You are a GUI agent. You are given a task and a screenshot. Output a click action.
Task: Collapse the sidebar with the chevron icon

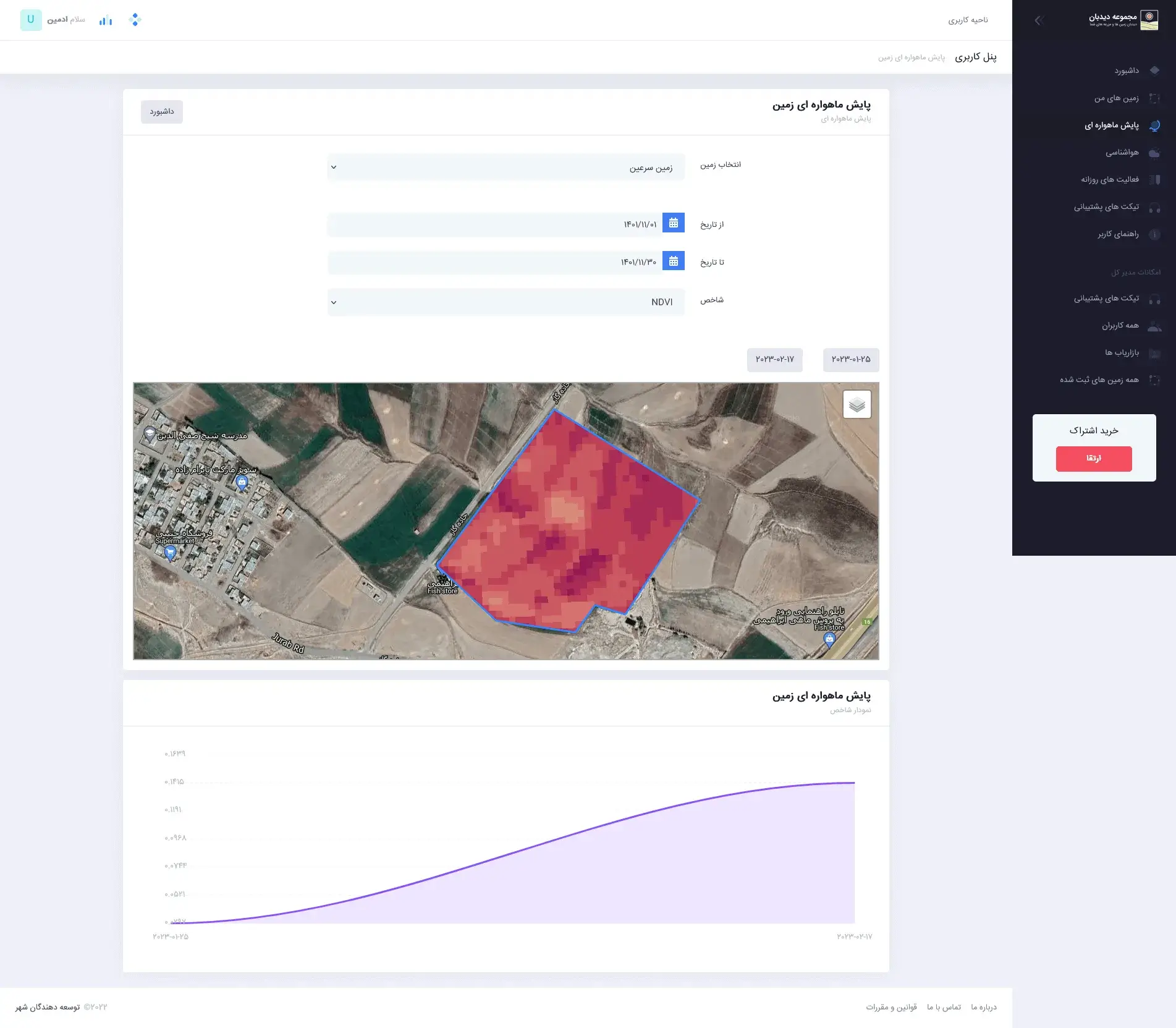[x=1038, y=20]
